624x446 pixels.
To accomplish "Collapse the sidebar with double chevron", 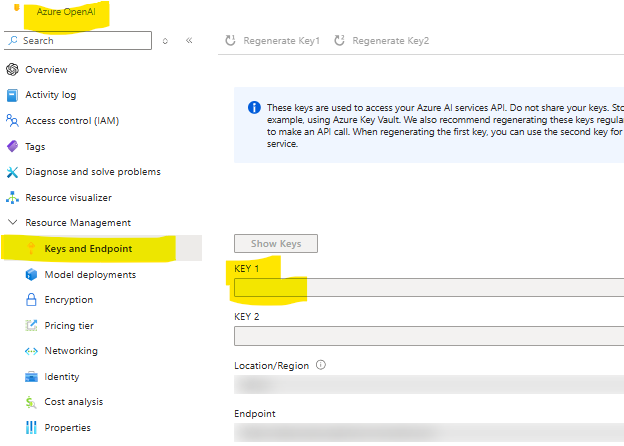I will [x=189, y=40].
